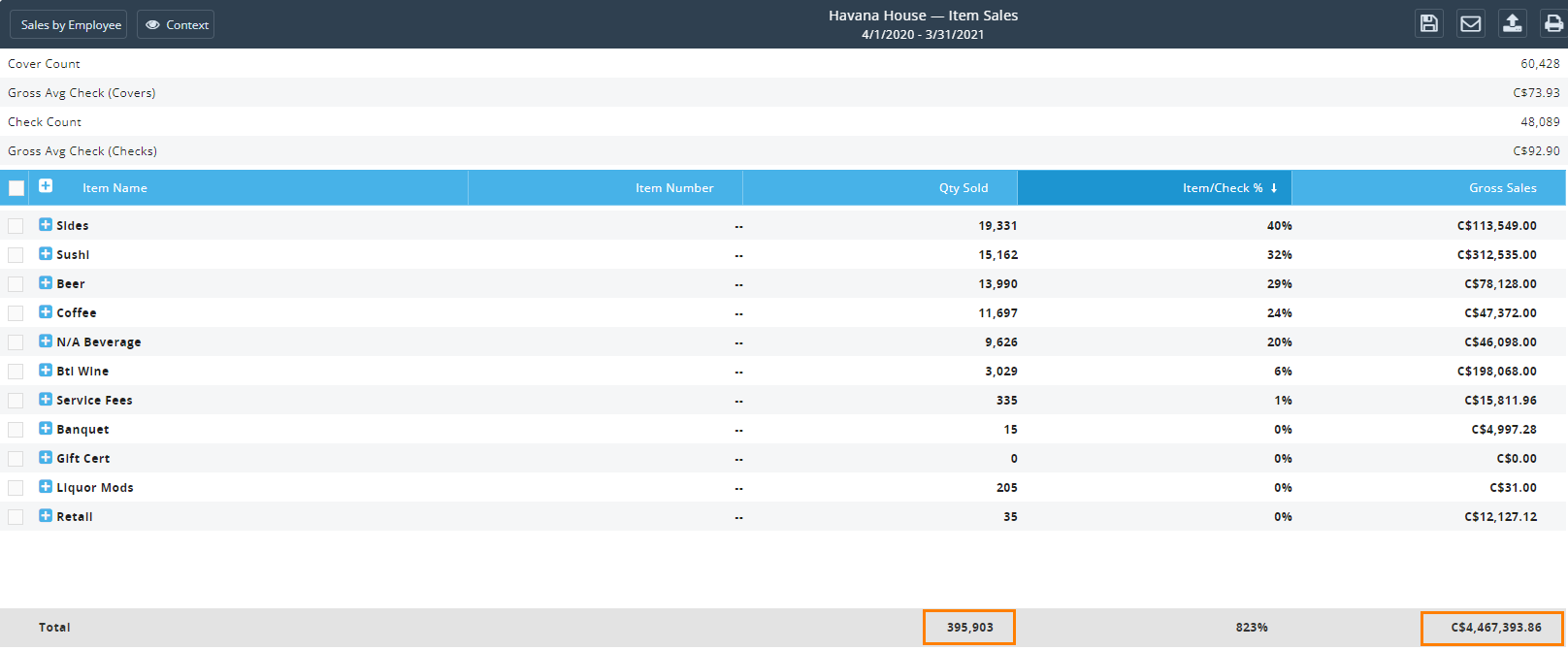Open the Sales by Employee button
1568x650 pixels.
click(71, 24)
